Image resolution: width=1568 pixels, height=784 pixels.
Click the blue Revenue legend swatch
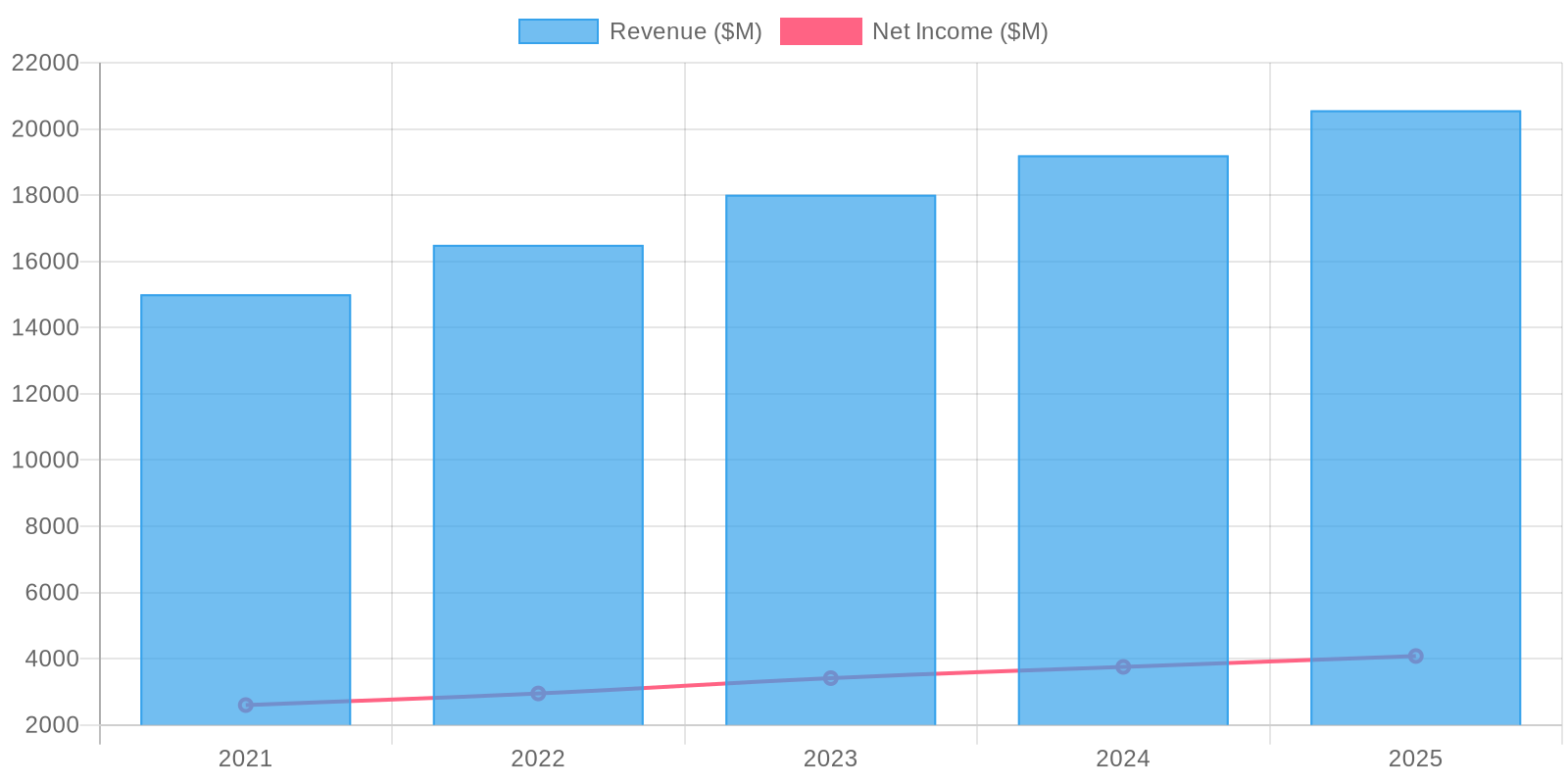558,31
